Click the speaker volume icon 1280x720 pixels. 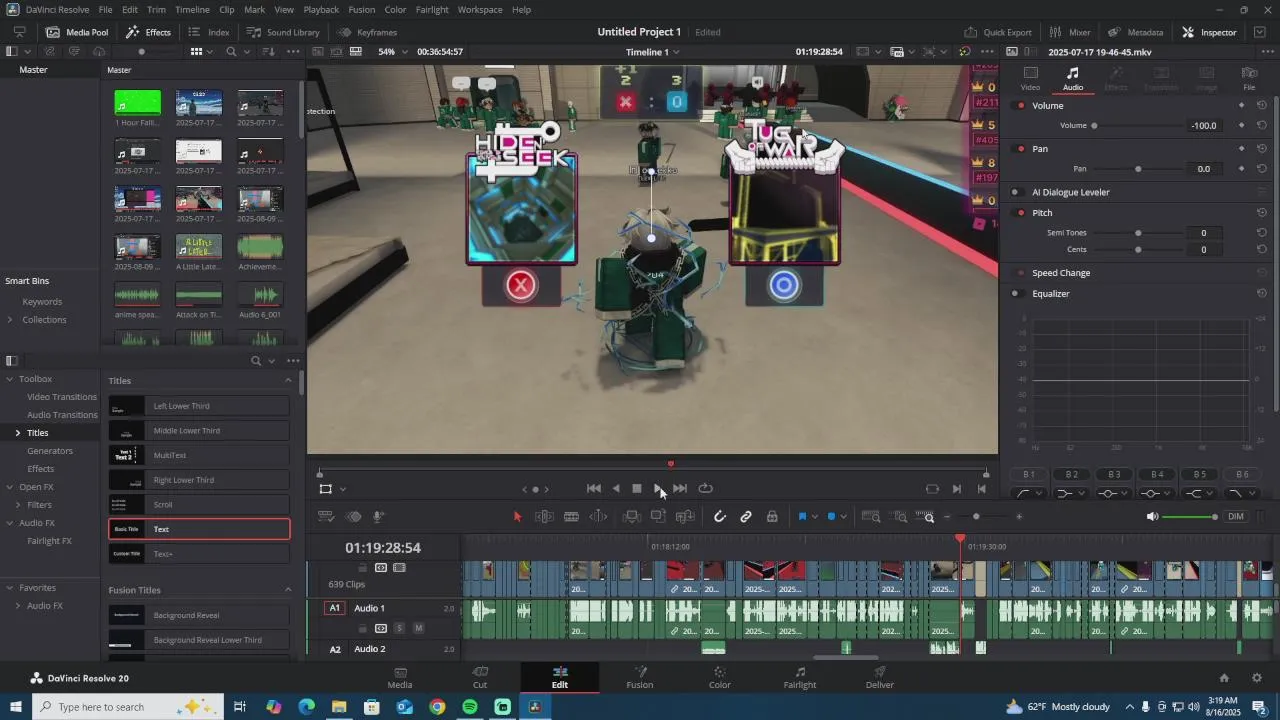(x=1152, y=517)
